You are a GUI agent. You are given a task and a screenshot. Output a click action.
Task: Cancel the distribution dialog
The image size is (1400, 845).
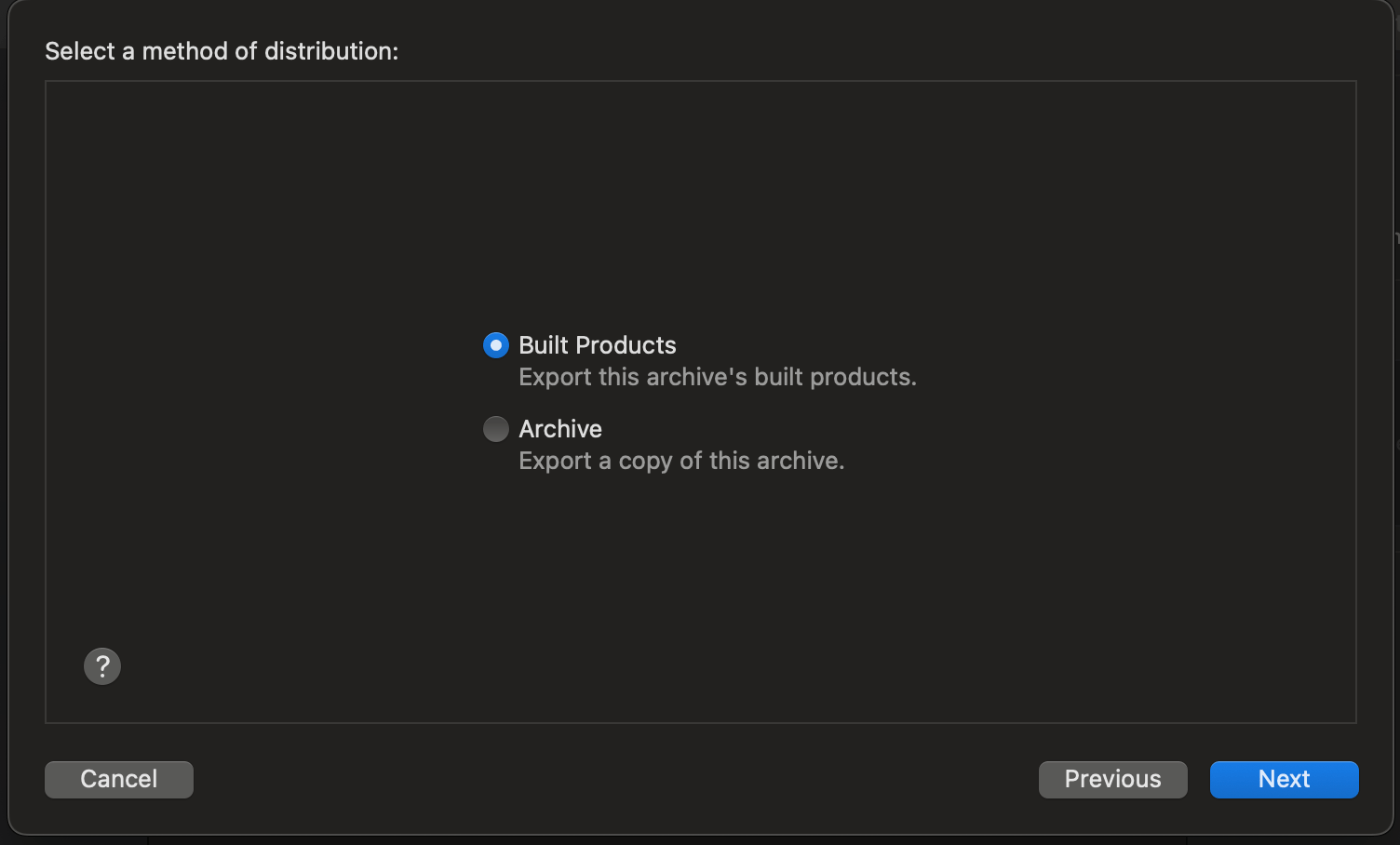tap(119, 779)
